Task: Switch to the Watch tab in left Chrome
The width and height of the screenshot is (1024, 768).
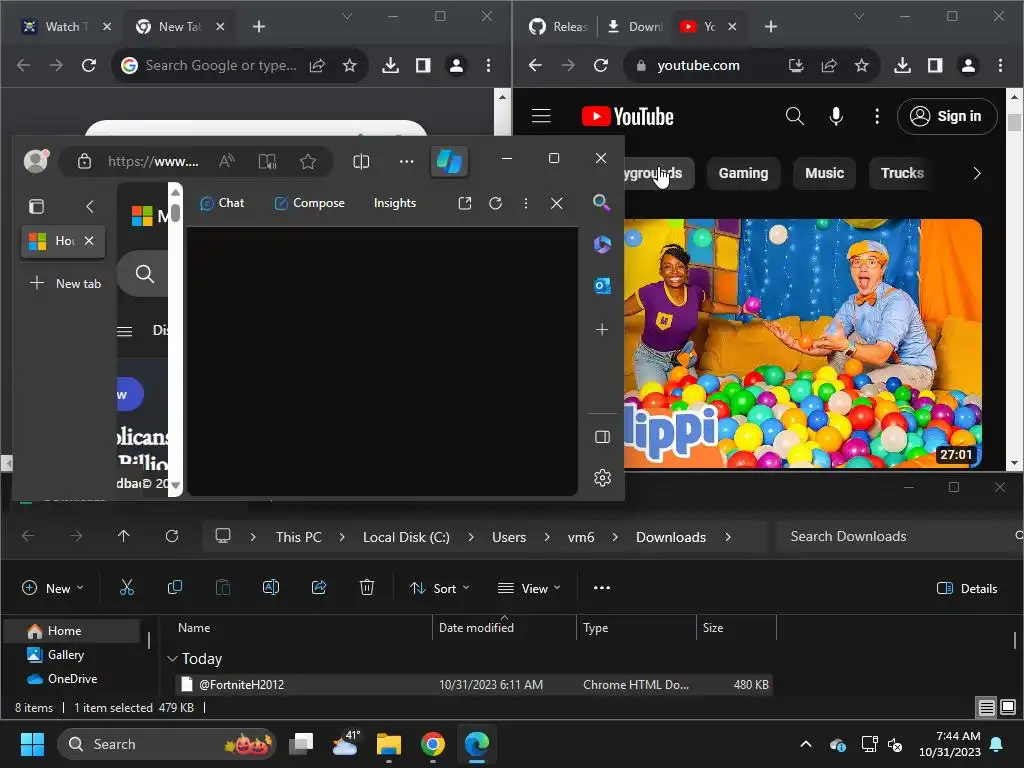Action: 65,27
